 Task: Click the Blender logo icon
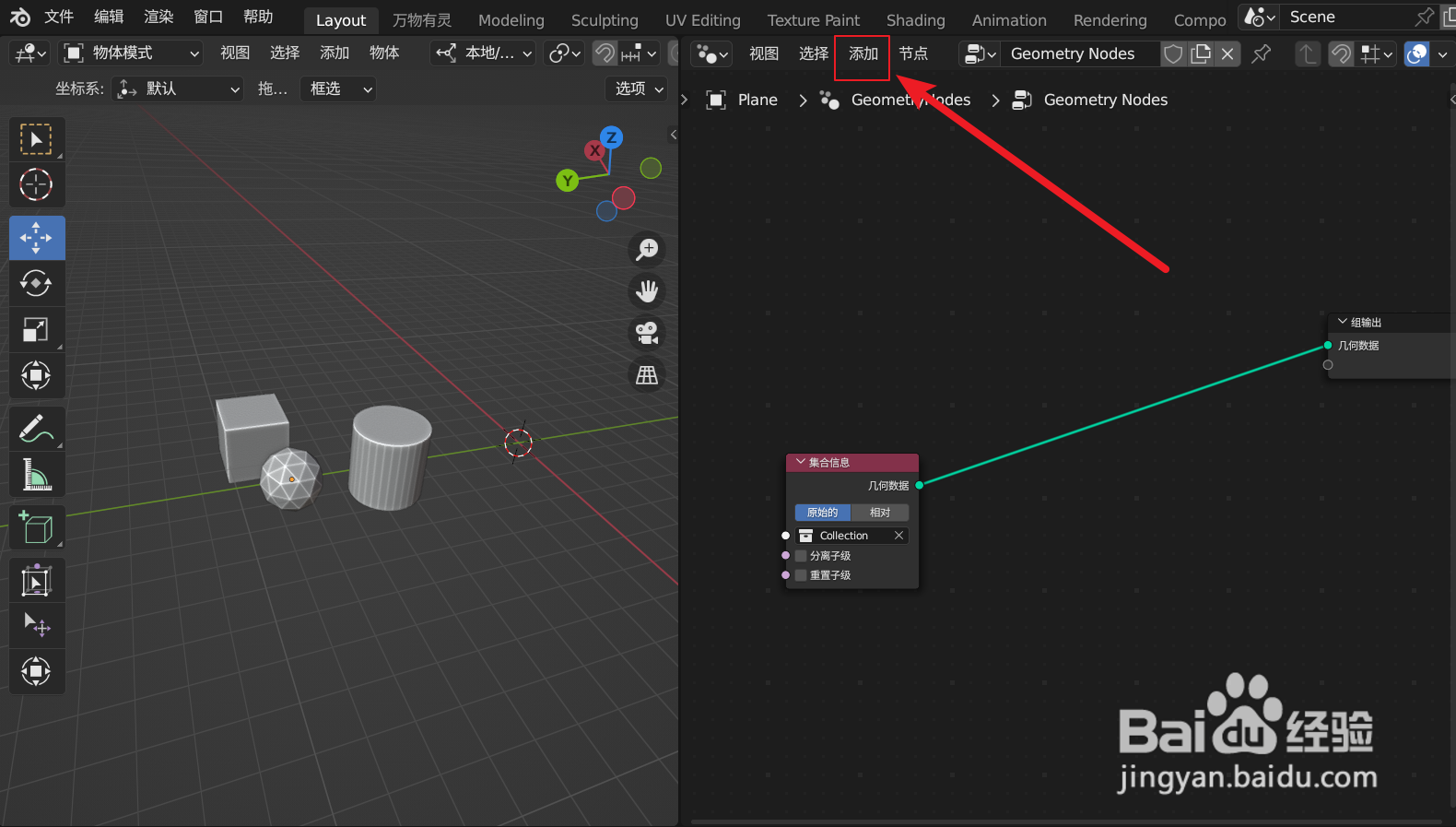click(x=19, y=18)
